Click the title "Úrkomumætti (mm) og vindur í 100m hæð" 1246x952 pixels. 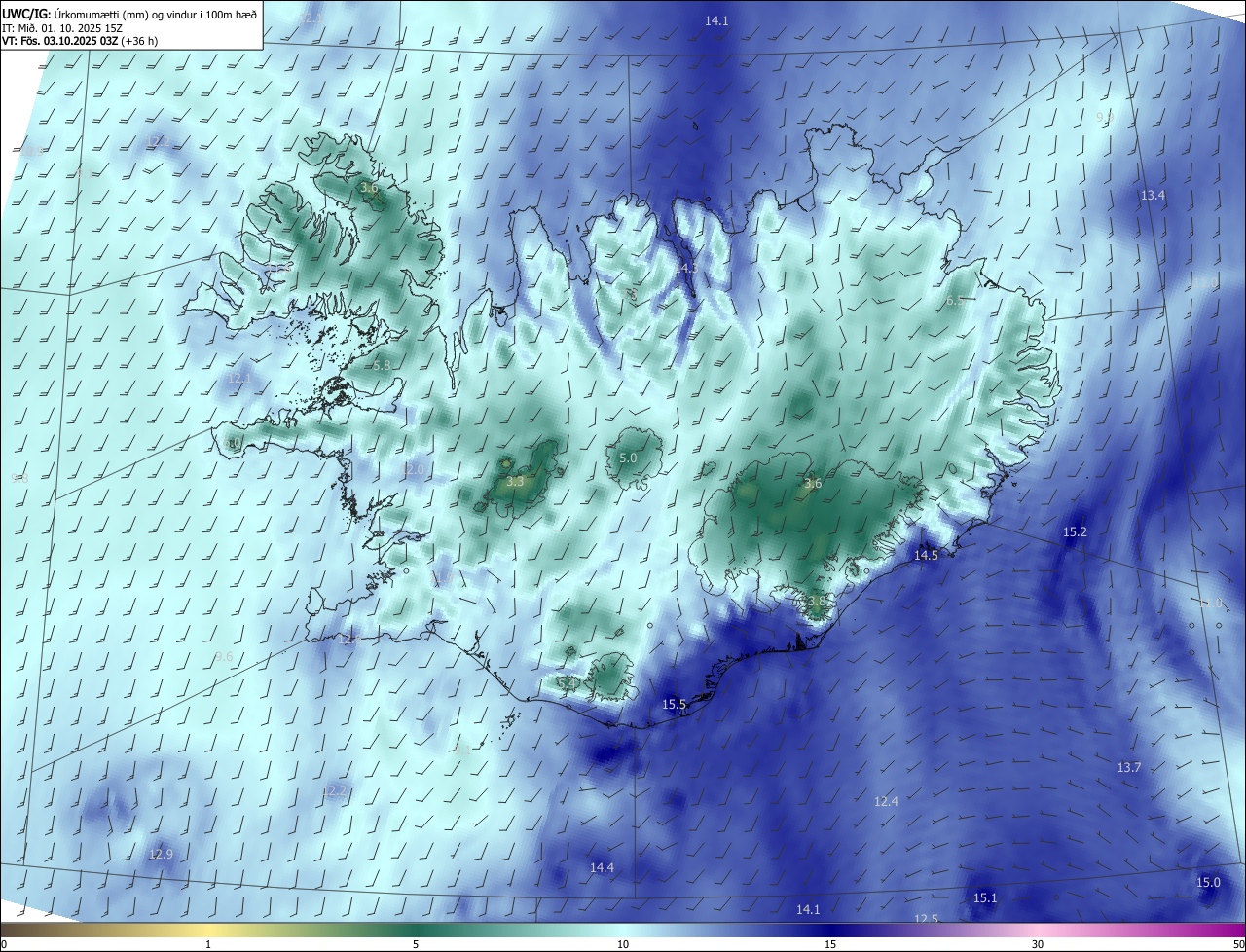154,13
